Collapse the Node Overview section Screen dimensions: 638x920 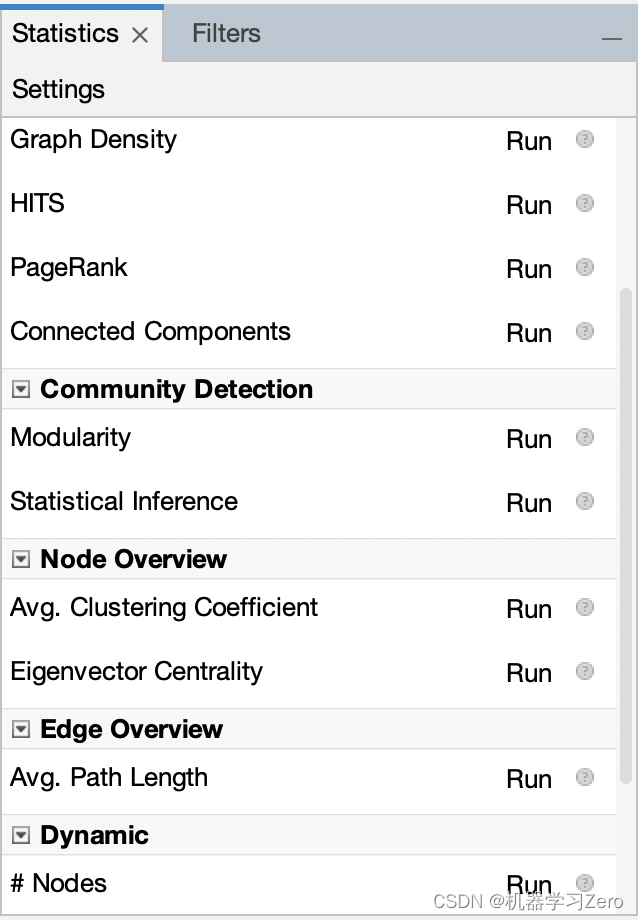click(x=21, y=559)
